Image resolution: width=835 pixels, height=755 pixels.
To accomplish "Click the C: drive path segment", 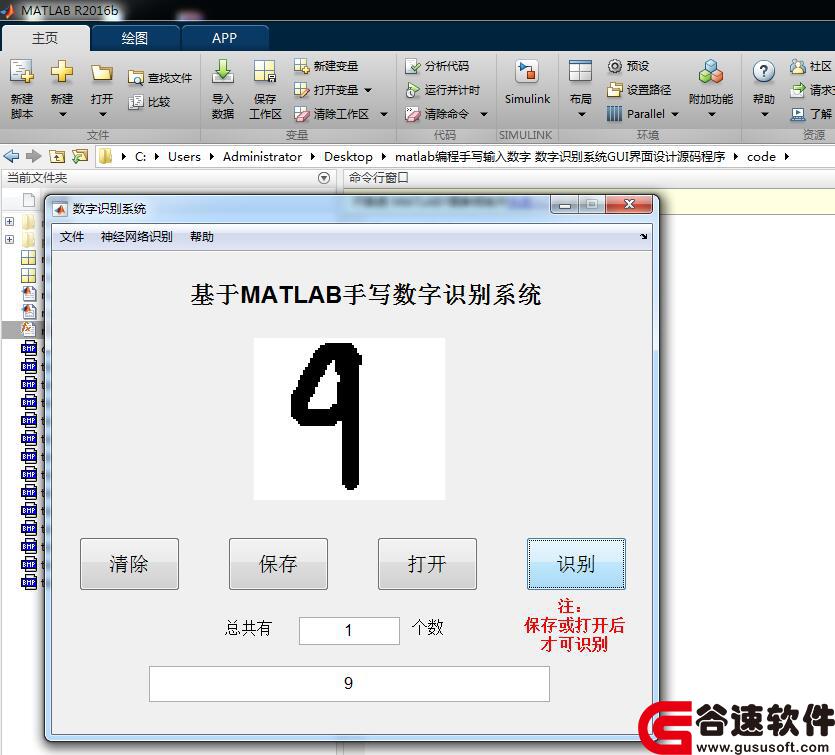I will (x=140, y=157).
